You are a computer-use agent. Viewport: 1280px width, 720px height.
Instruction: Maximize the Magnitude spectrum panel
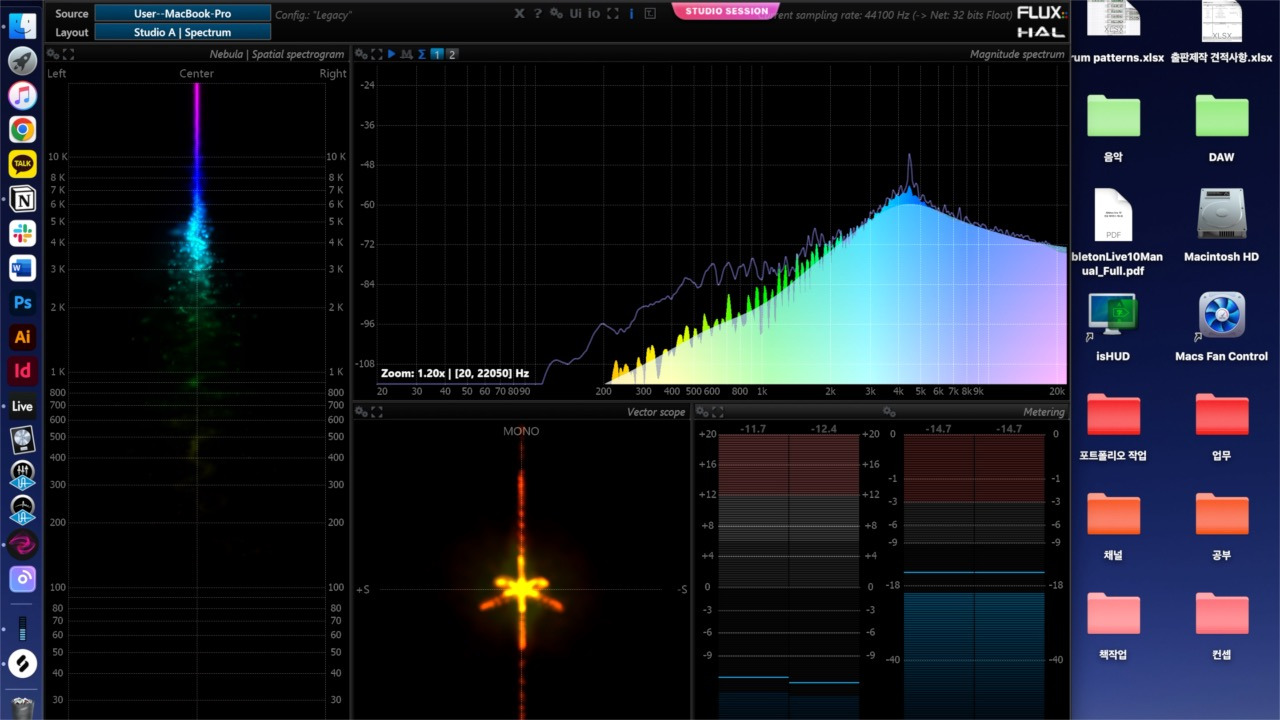click(x=377, y=54)
